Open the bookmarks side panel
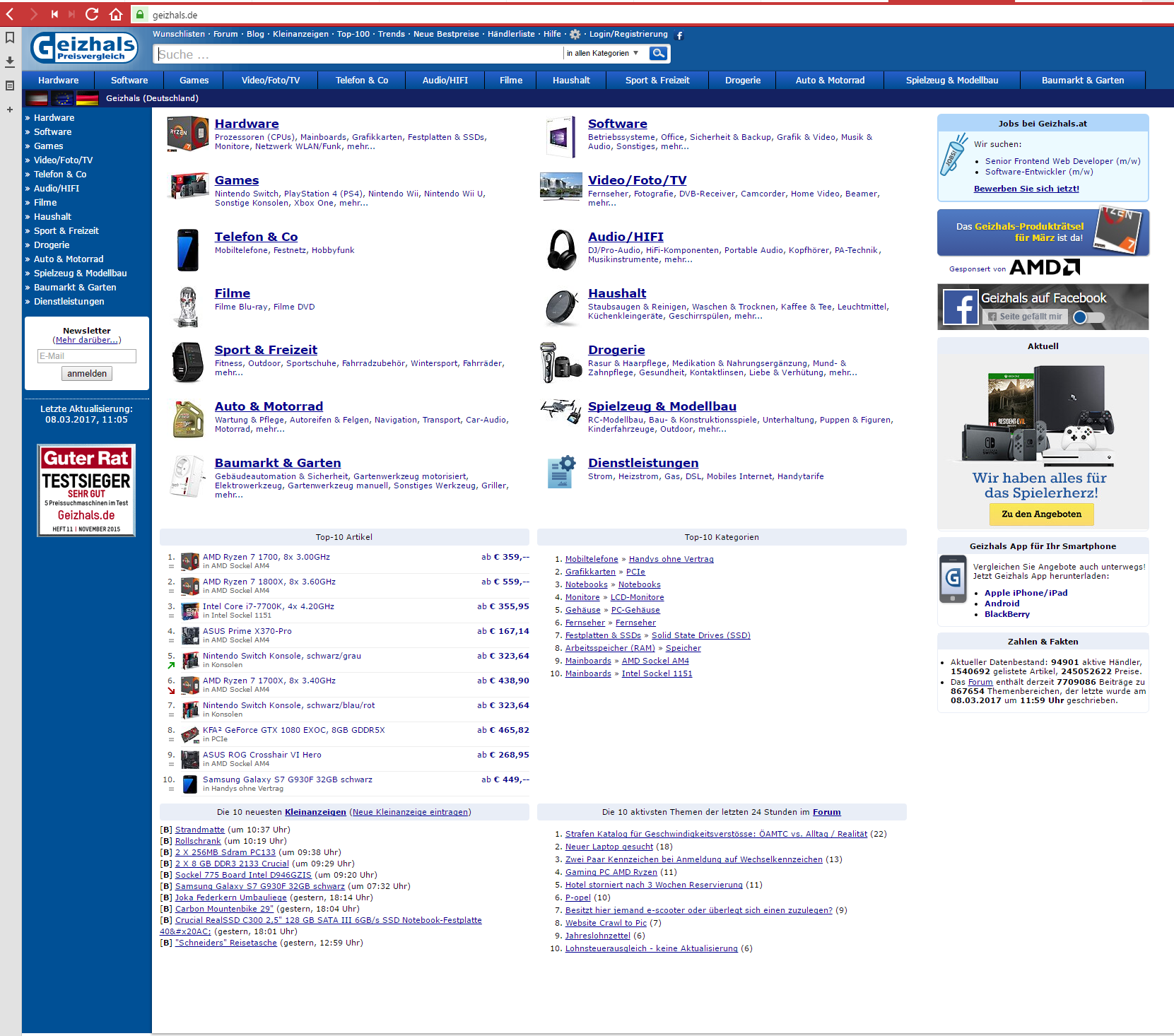Viewport: 1174px width, 1036px height. pos(10,37)
